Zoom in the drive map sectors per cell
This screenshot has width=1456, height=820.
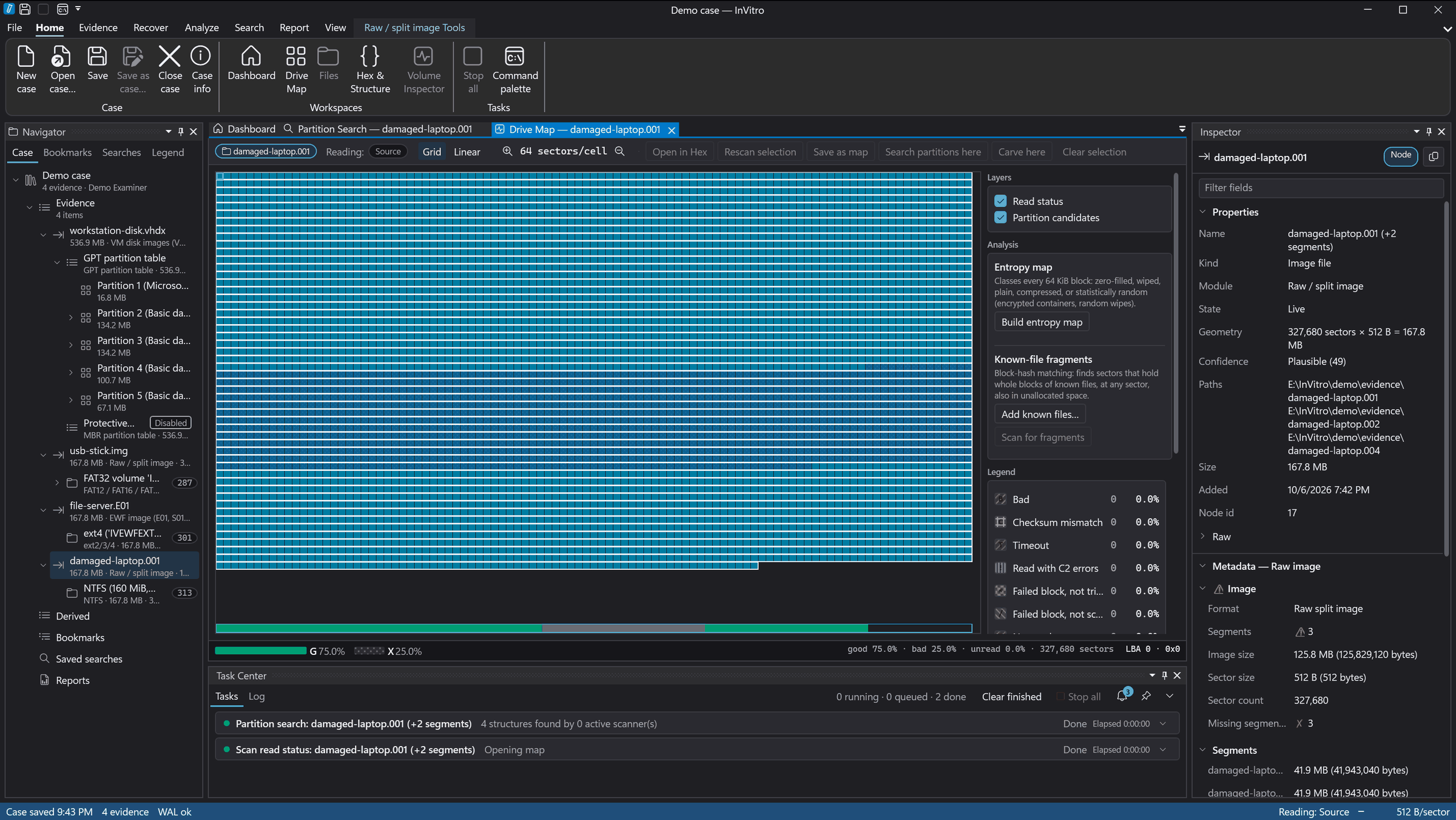click(507, 151)
